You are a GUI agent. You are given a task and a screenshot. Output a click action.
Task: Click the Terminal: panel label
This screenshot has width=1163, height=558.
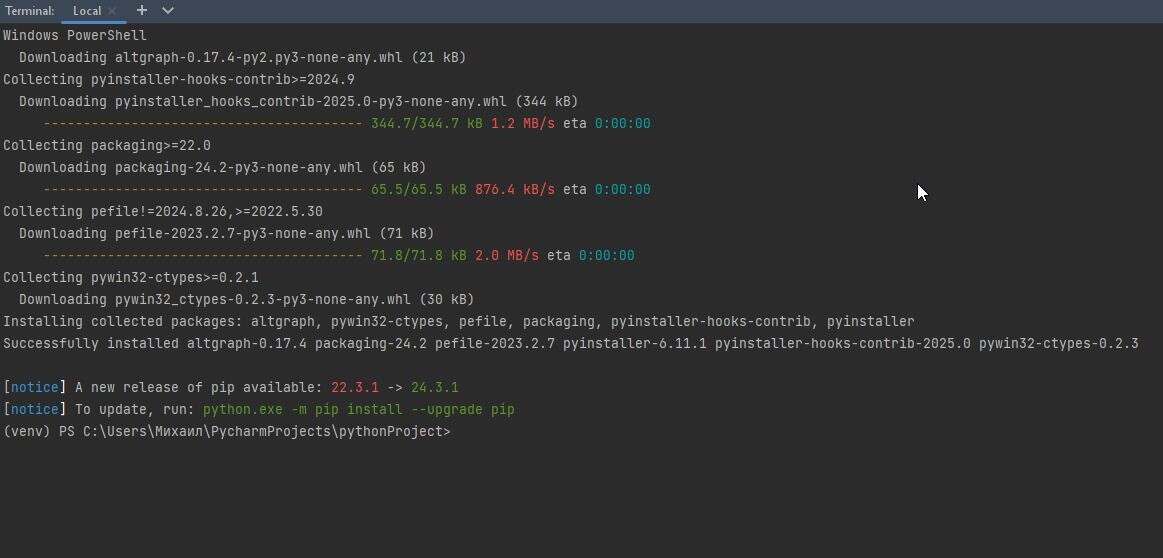(30, 11)
